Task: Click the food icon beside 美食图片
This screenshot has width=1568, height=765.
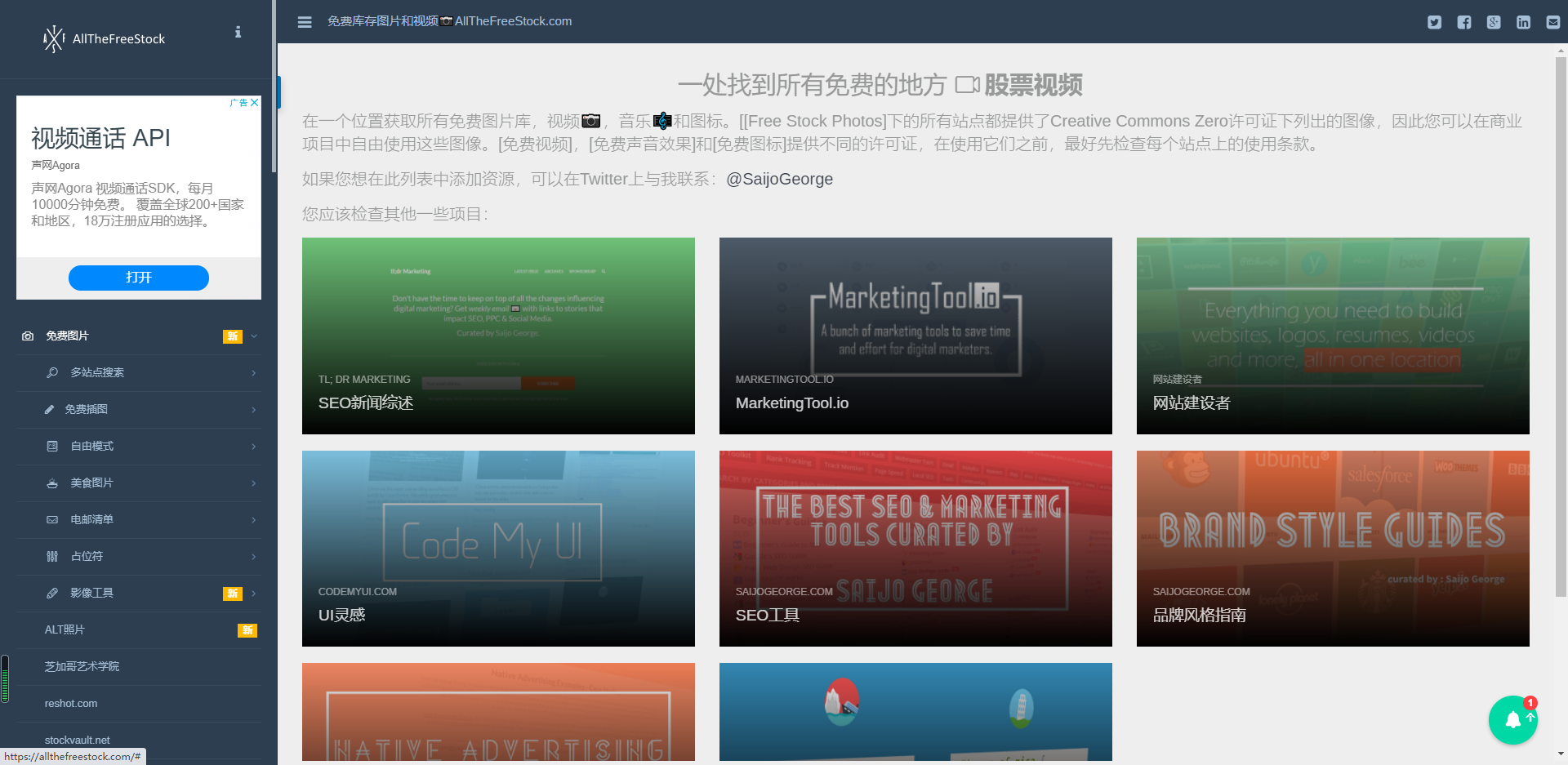Action: click(x=52, y=483)
